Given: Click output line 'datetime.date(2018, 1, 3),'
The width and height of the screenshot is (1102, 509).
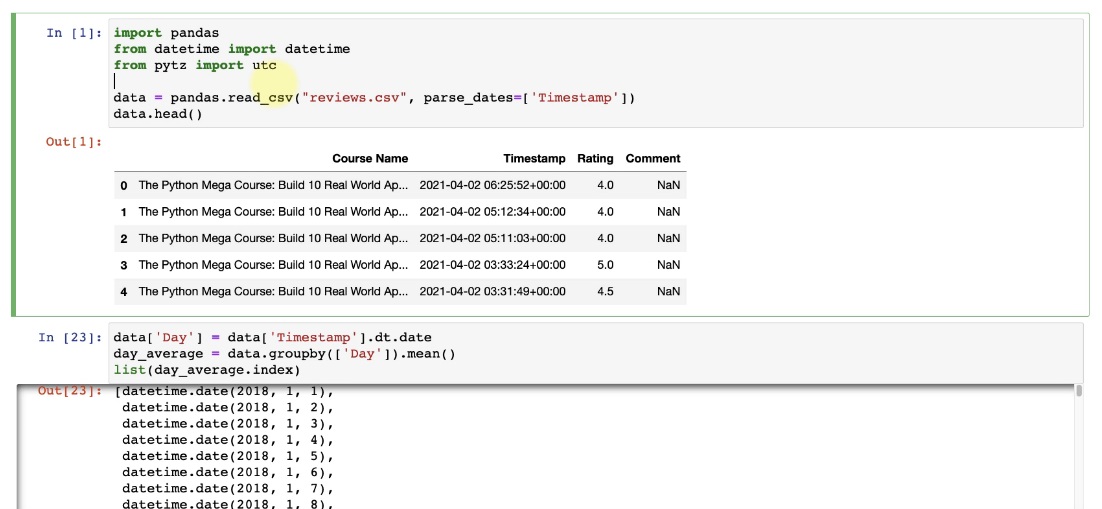Looking at the screenshot, I should pos(228,423).
